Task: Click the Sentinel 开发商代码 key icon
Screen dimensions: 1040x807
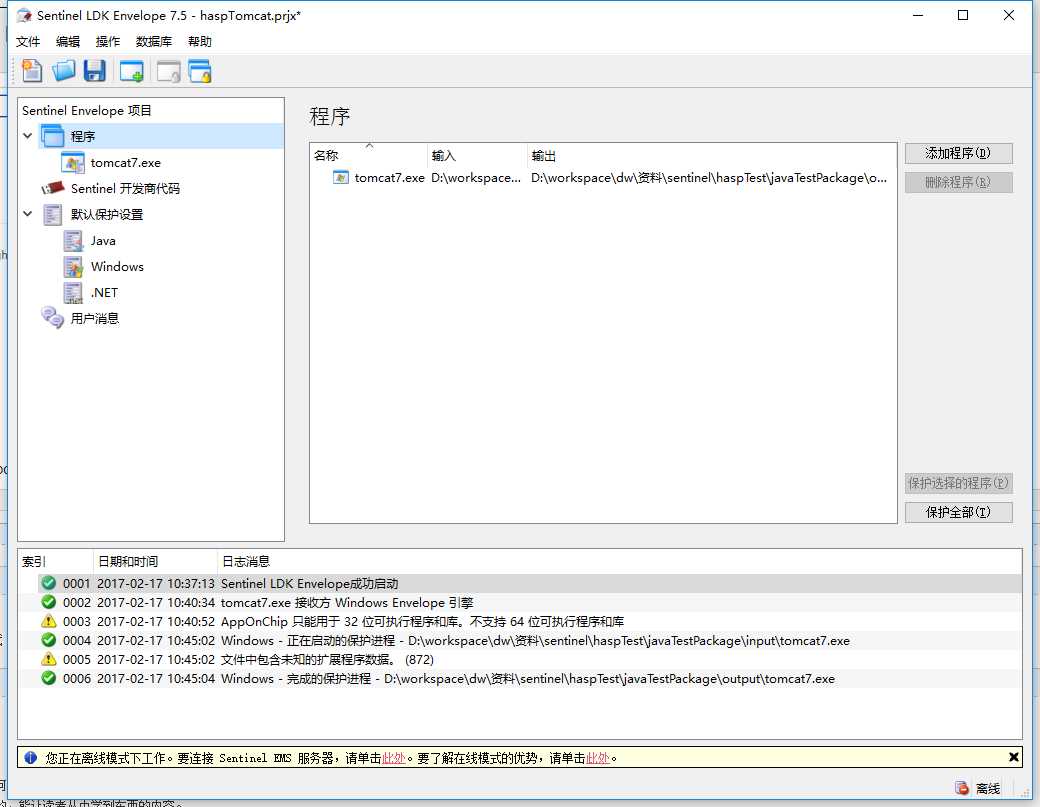Action: [53, 188]
